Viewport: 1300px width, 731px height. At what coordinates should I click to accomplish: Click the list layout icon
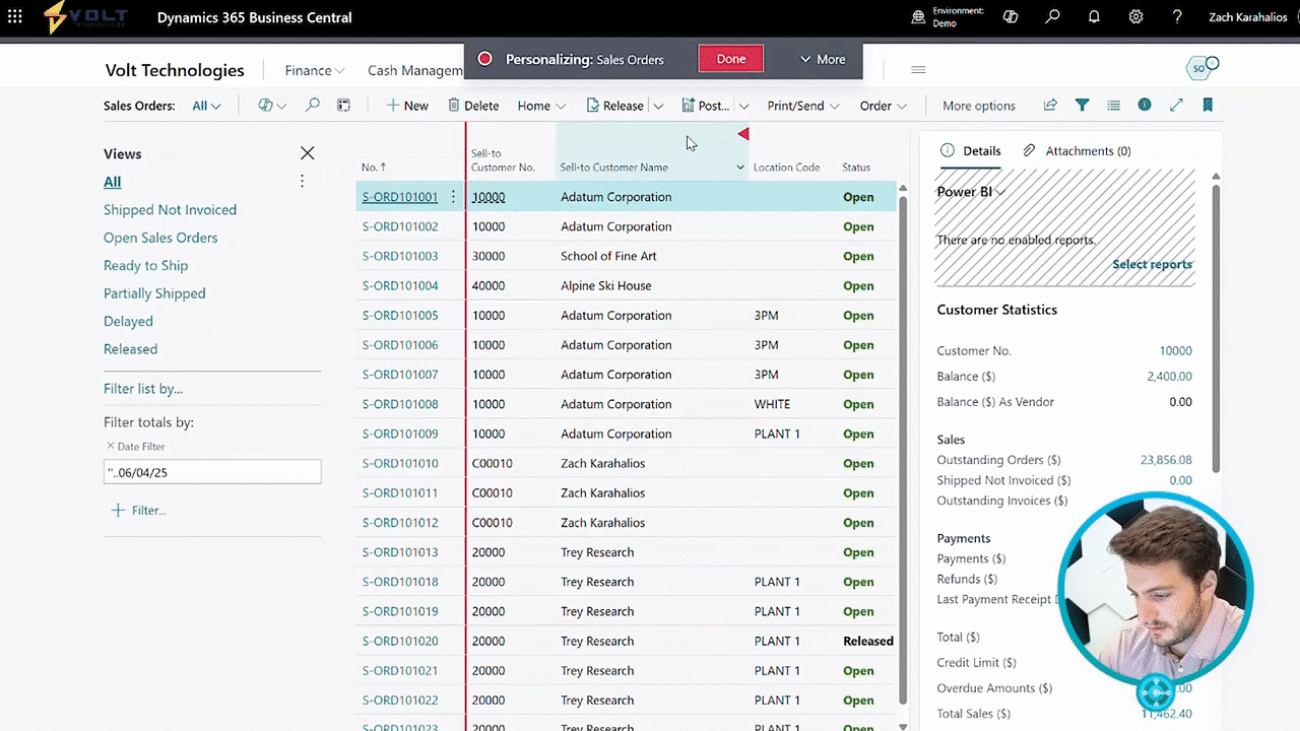[x=1113, y=105]
